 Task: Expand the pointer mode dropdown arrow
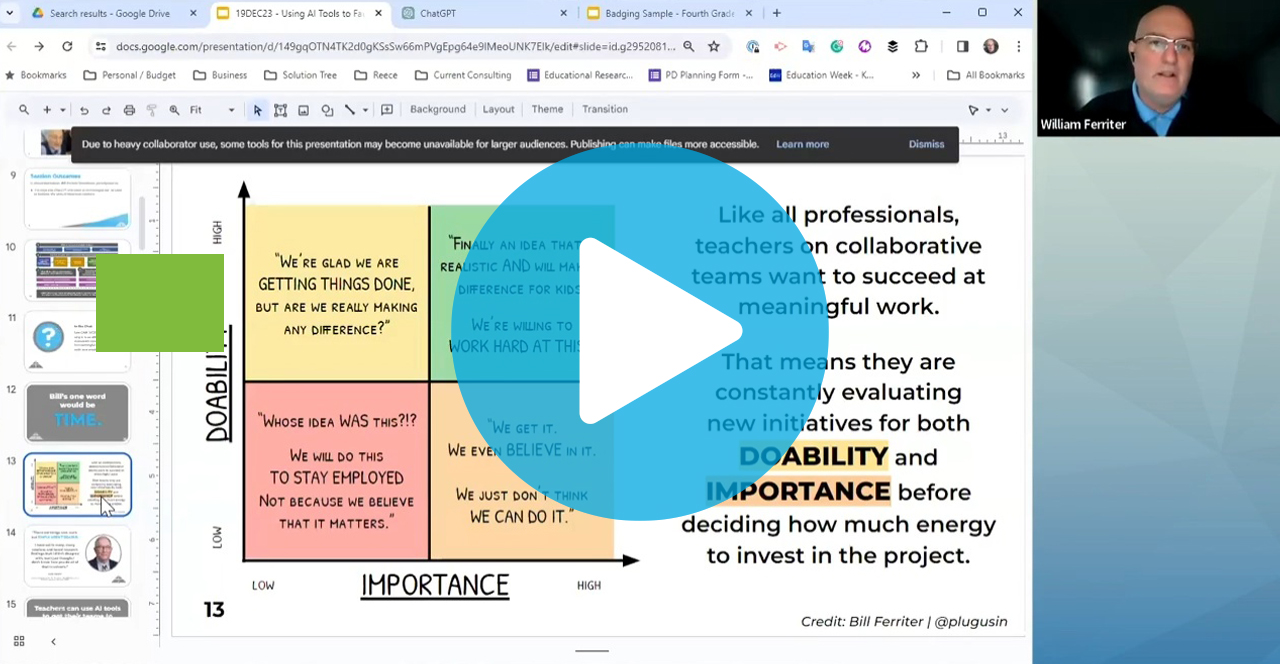pyautogui.click(x=989, y=110)
